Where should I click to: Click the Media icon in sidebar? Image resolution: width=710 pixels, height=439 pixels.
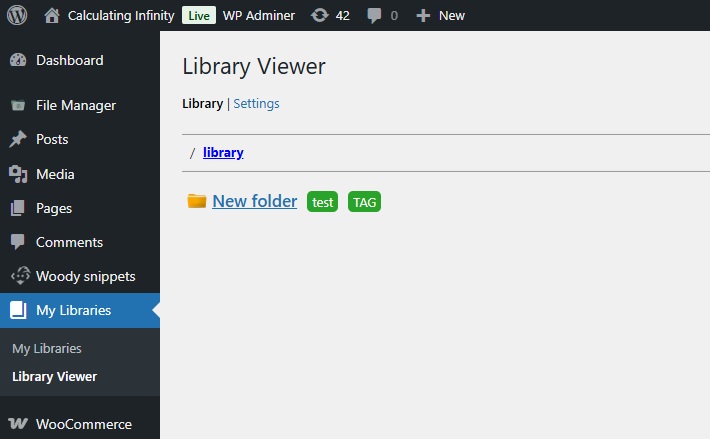[18, 174]
